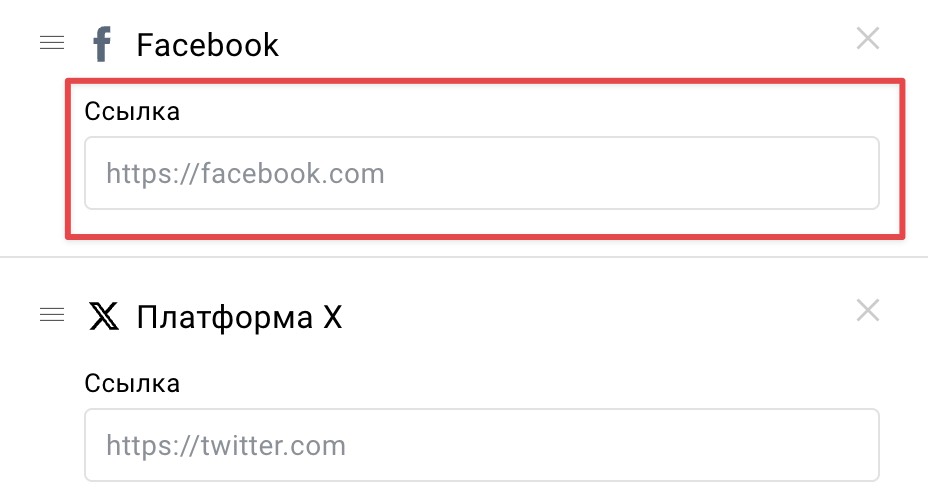Place cursor in the Facebook URL input

[x=482, y=173]
